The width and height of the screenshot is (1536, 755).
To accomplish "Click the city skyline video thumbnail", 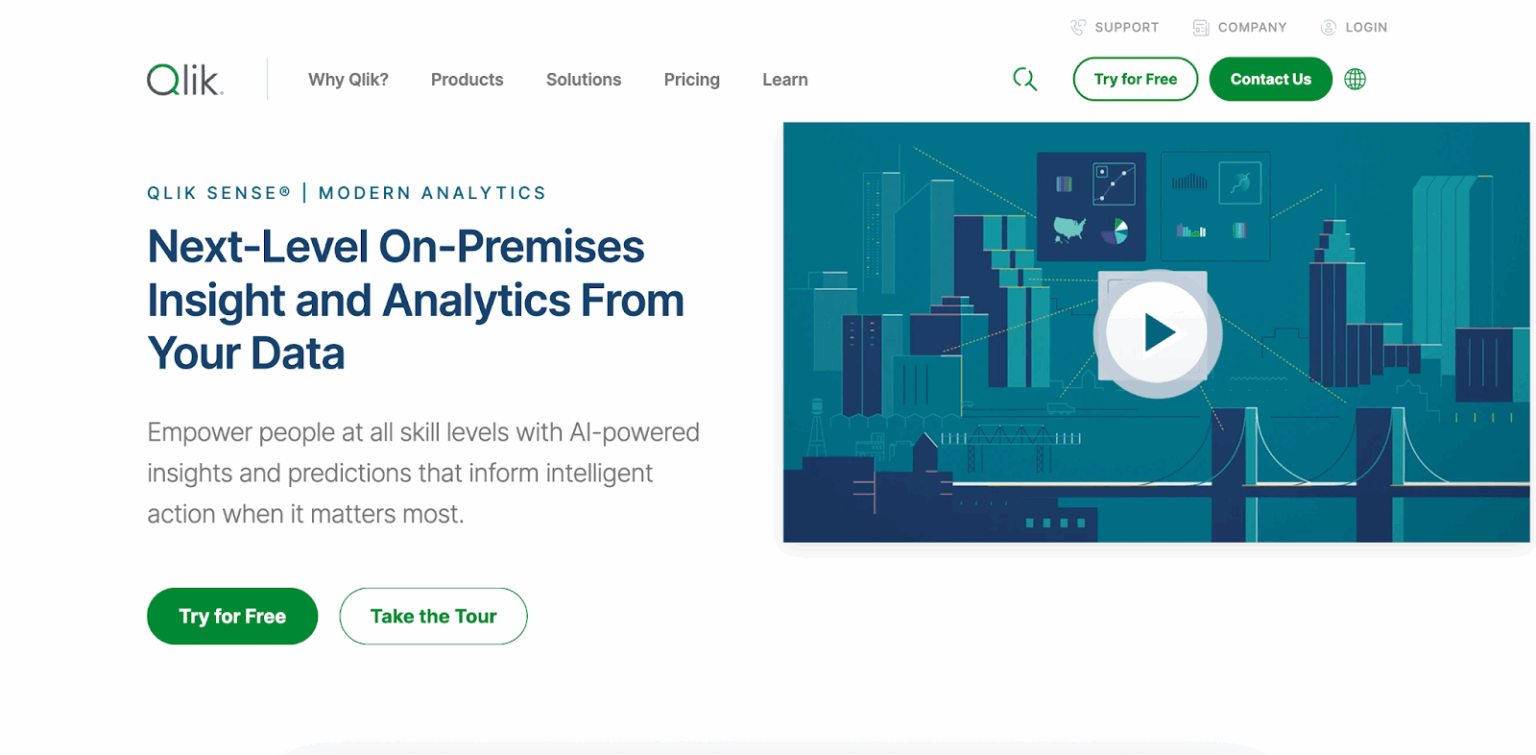I will tap(1156, 332).
